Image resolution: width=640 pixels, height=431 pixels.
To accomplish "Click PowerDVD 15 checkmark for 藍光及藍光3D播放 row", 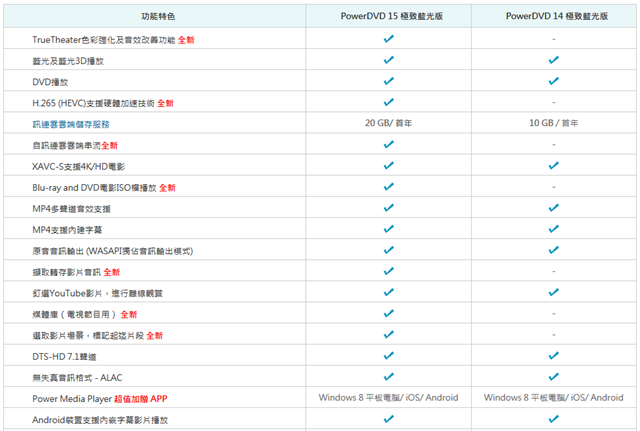I will (389, 60).
